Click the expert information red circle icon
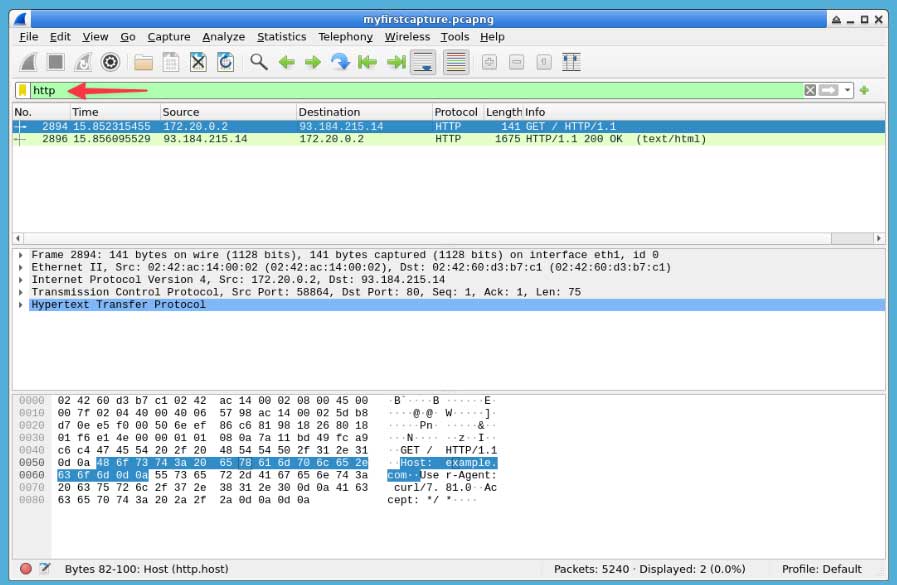The width and height of the screenshot is (897, 585). coord(26,568)
